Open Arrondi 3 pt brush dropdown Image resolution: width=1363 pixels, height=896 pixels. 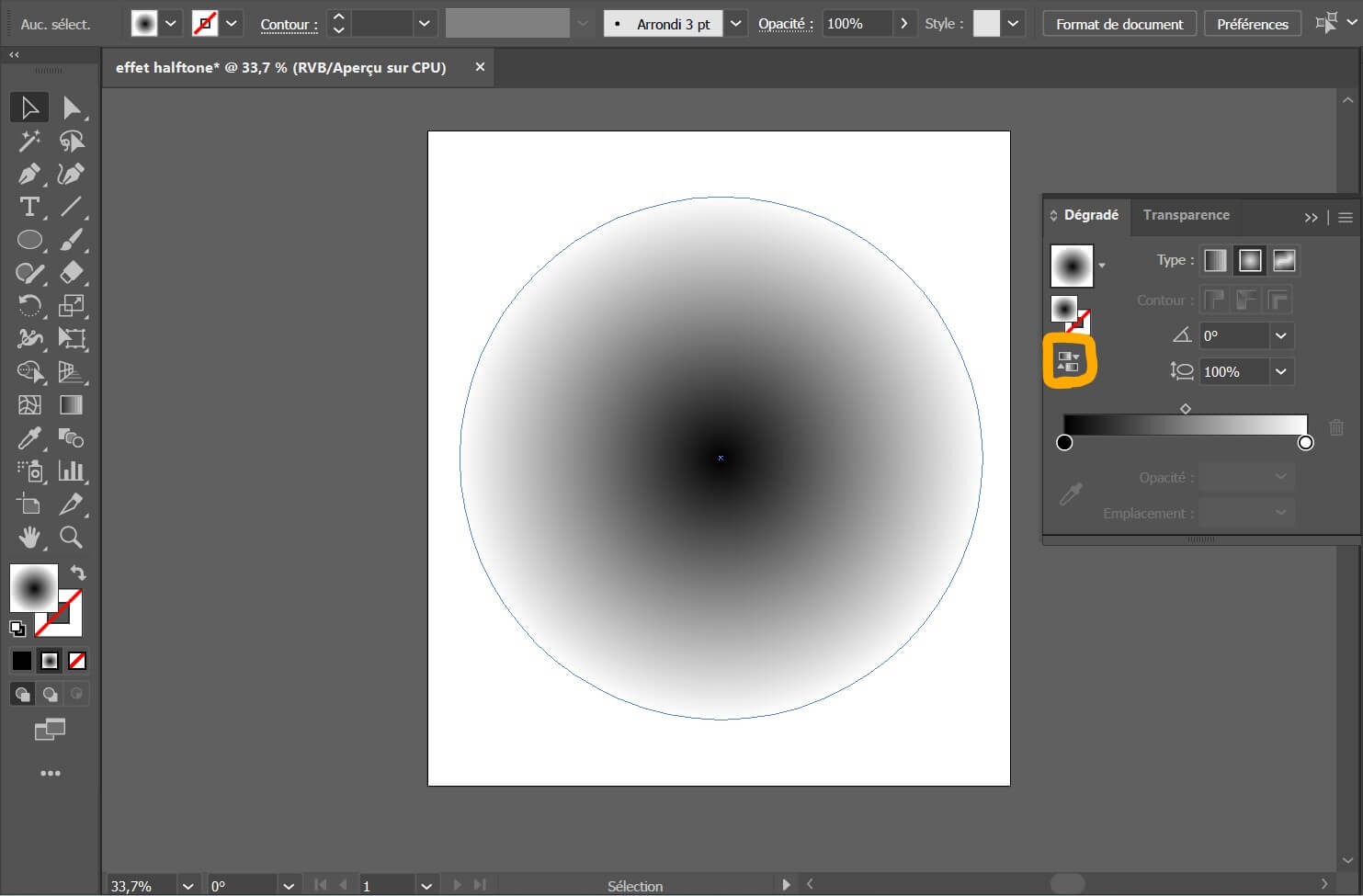pyautogui.click(x=735, y=24)
